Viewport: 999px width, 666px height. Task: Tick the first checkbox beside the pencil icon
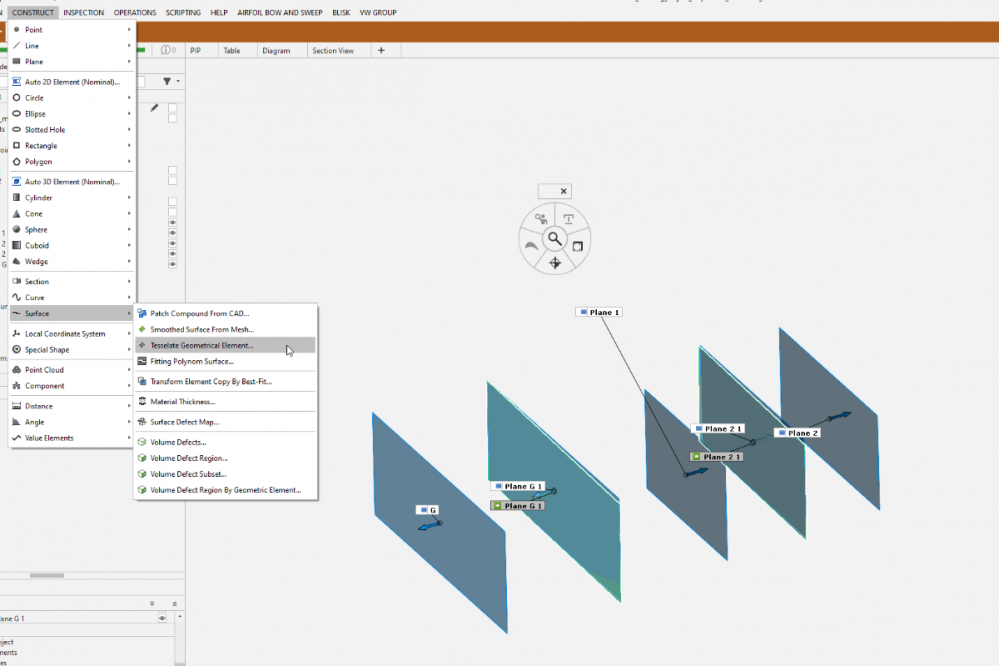[172, 107]
